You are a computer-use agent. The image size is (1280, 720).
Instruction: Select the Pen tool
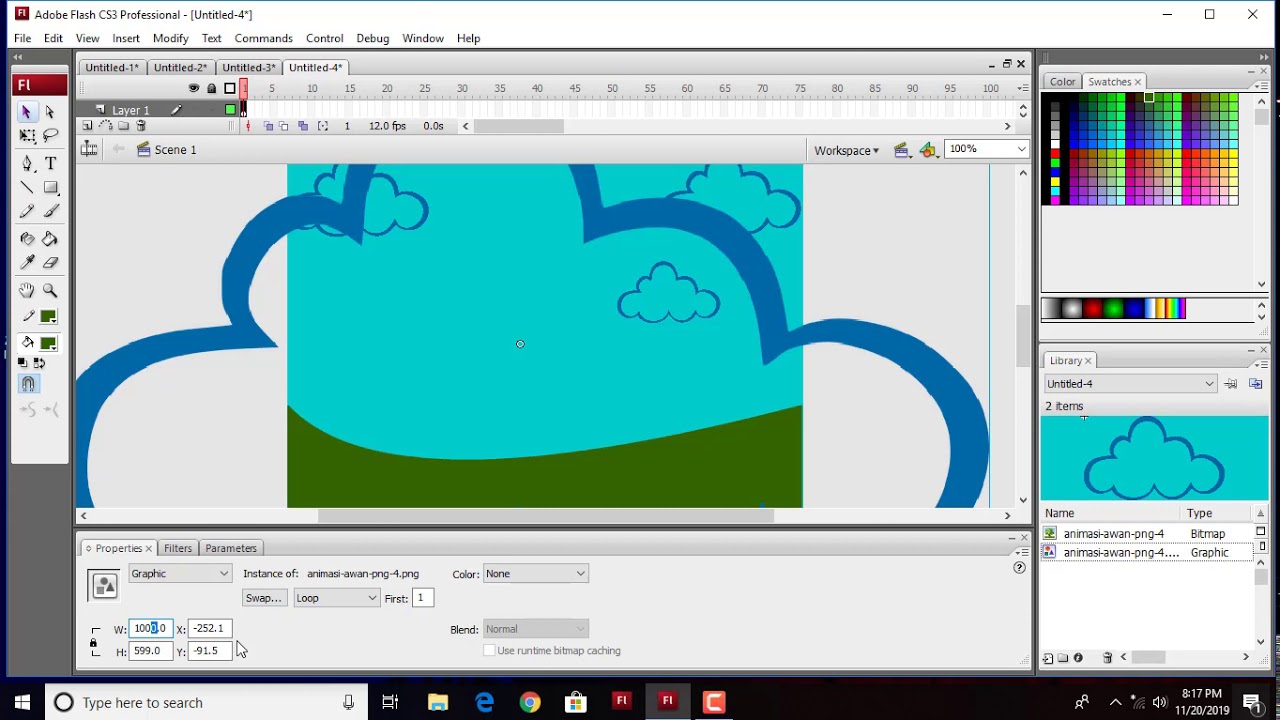tap(27, 163)
